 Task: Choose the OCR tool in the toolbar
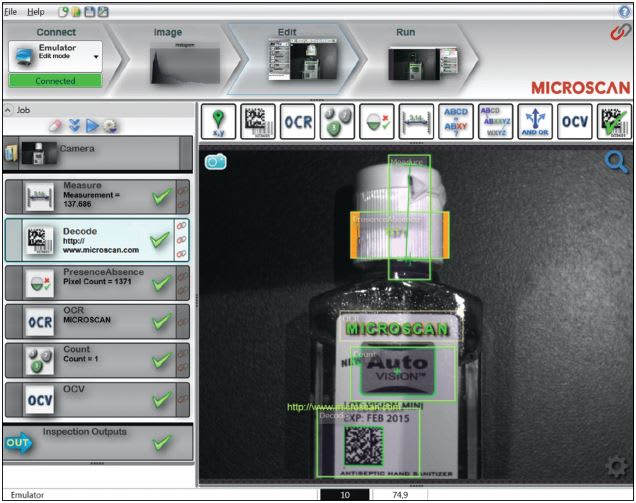297,121
